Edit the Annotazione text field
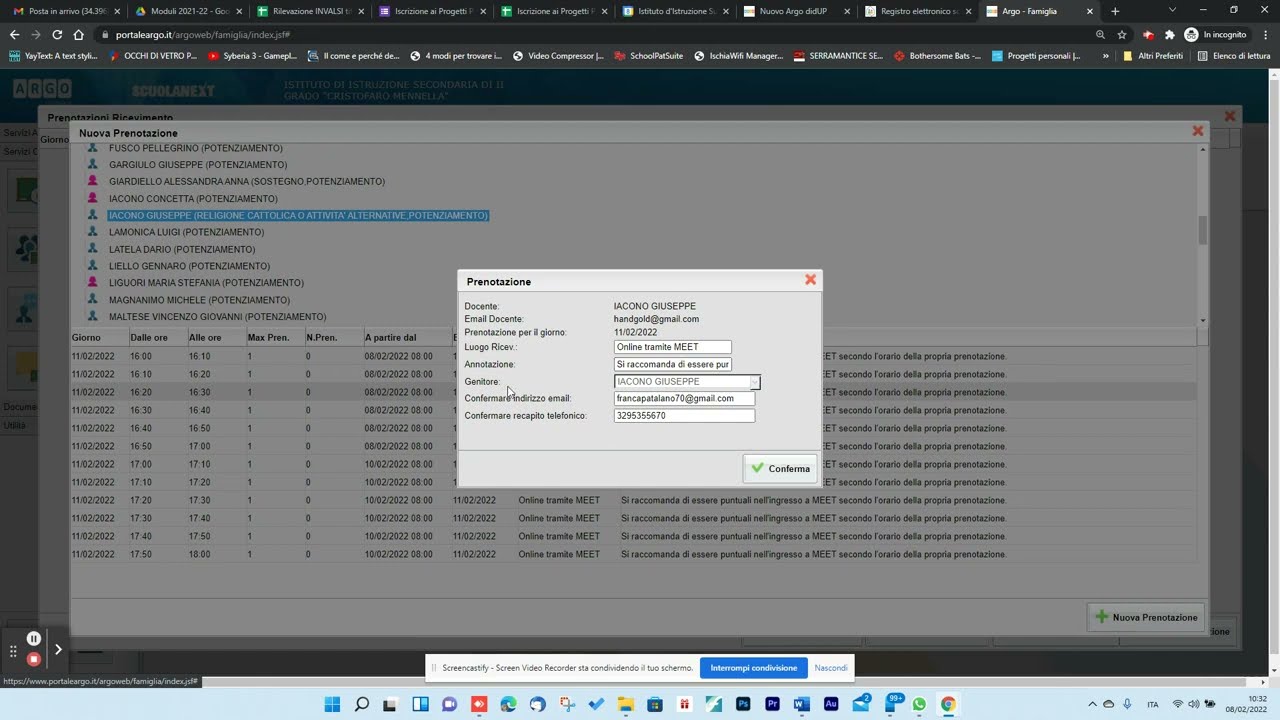Screen dimensions: 1280x720 coord(672,364)
